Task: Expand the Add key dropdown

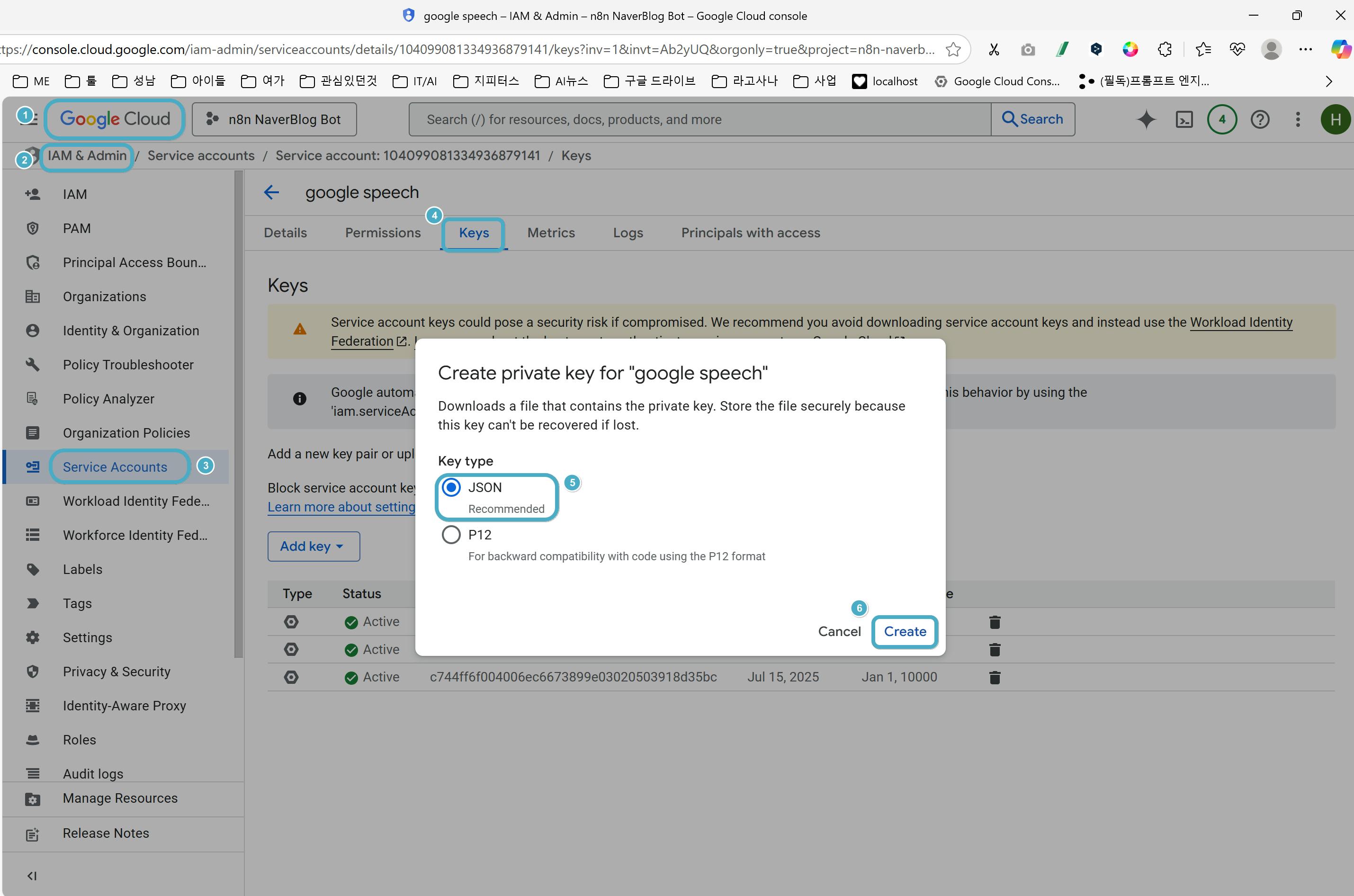Action: (313, 547)
